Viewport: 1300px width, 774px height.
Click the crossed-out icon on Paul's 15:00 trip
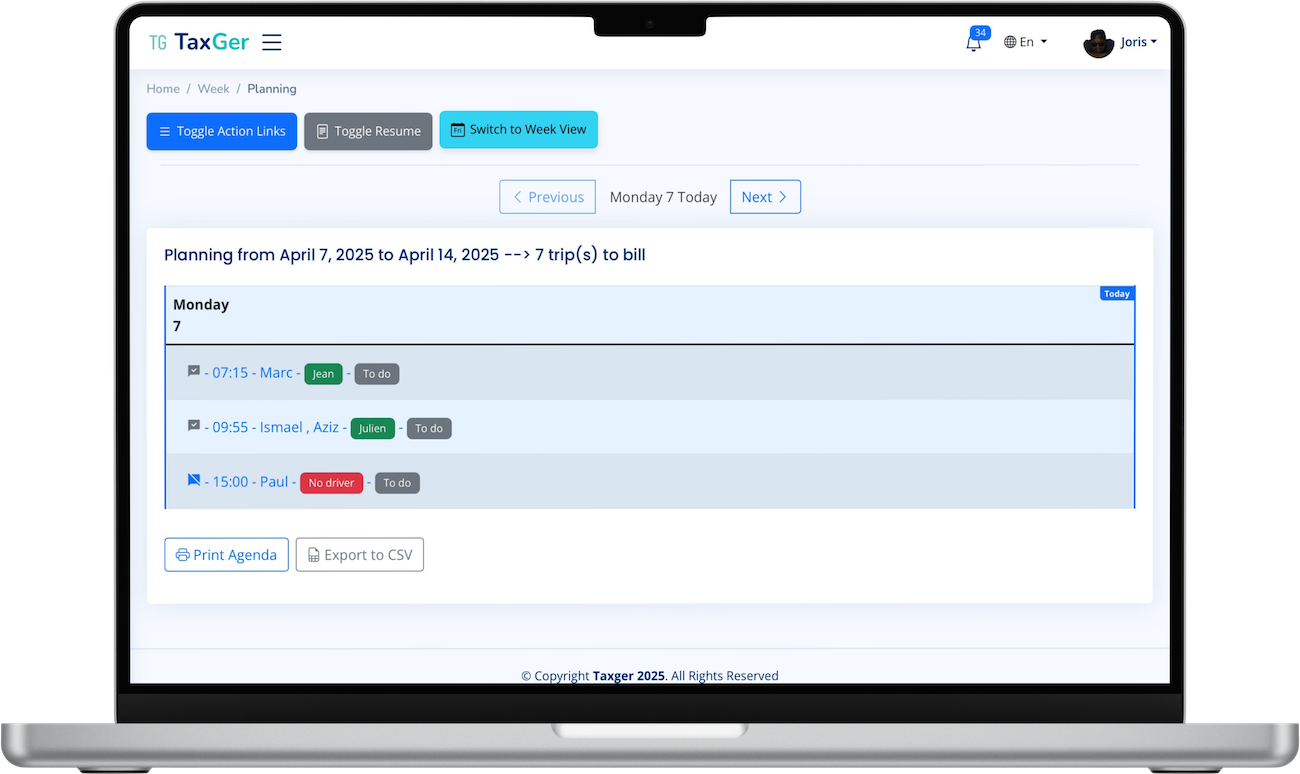click(x=194, y=480)
